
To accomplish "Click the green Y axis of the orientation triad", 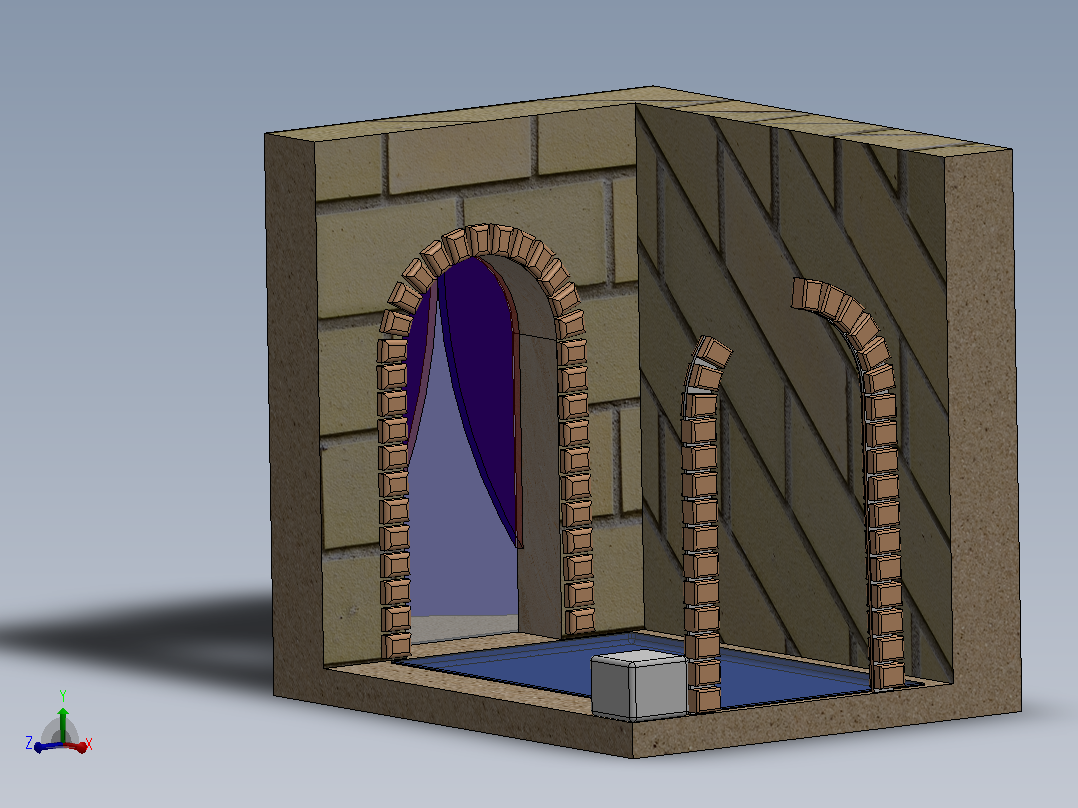I will [63, 724].
